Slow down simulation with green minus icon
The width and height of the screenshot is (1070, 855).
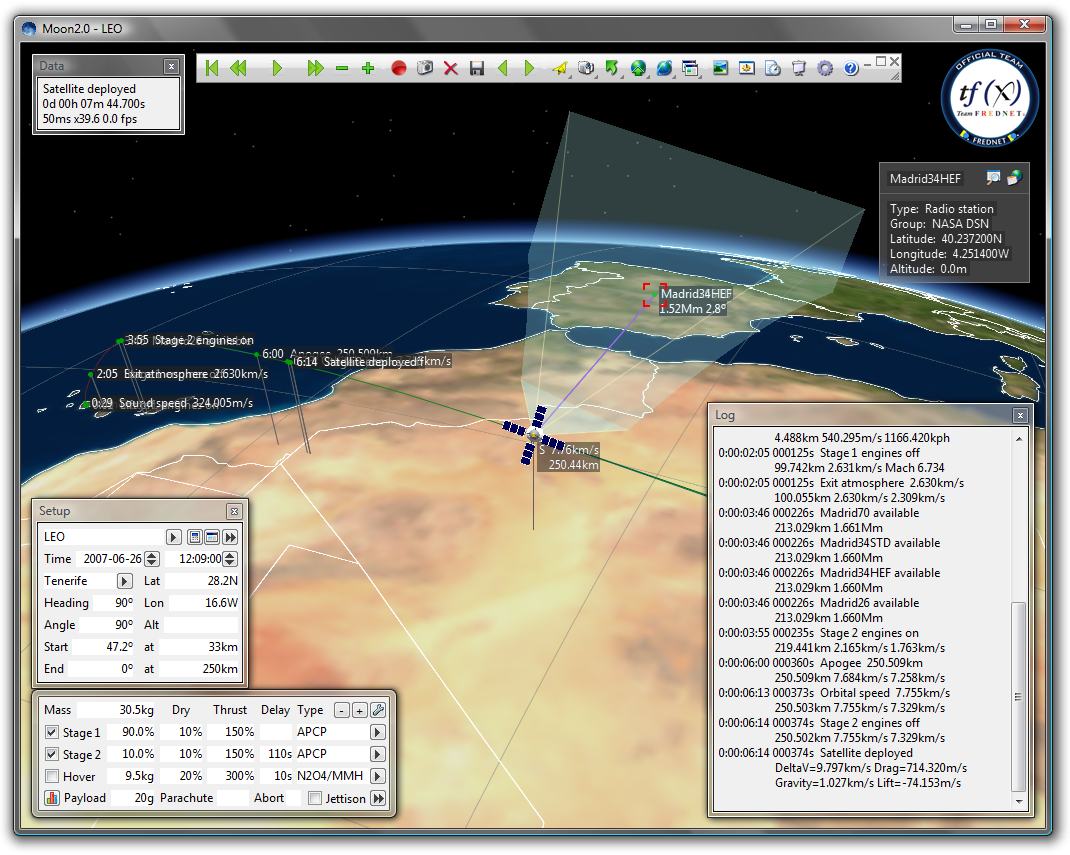click(342, 68)
